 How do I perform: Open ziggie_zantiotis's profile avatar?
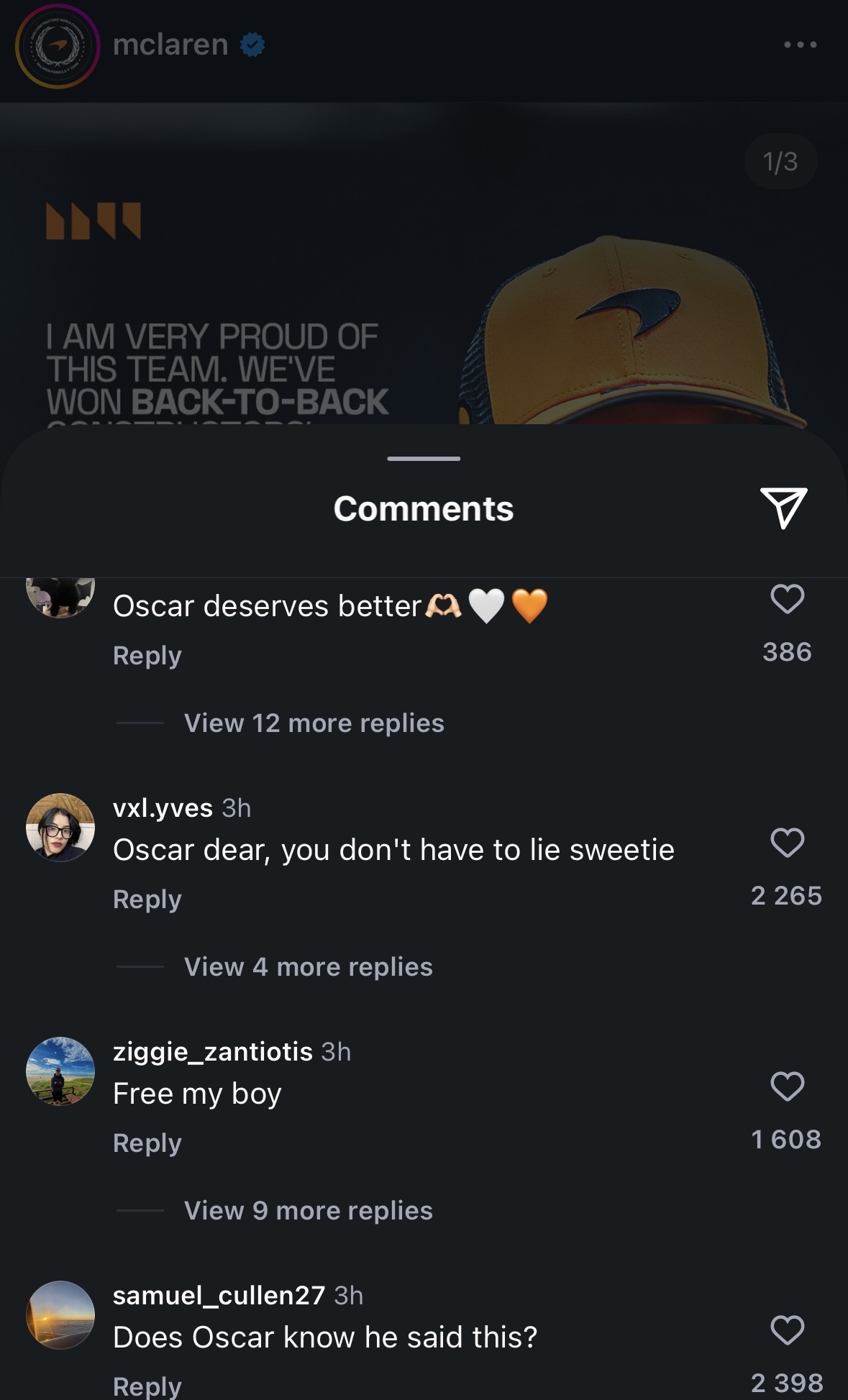click(60, 1071)
